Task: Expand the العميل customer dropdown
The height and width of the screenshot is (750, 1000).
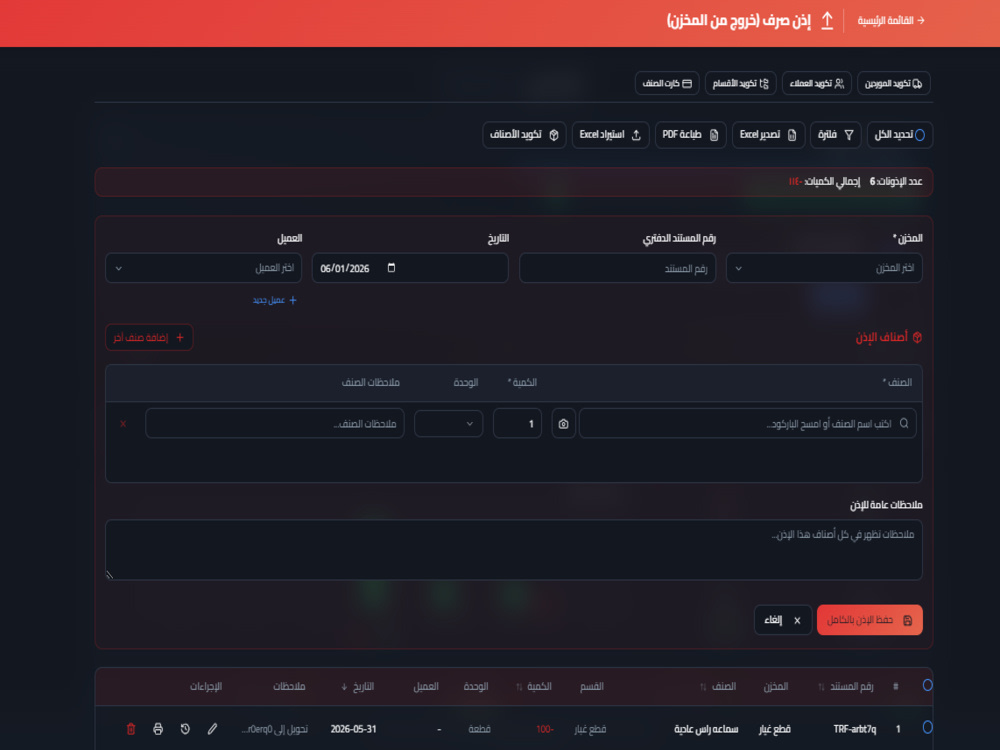Action: coord(203,268)
